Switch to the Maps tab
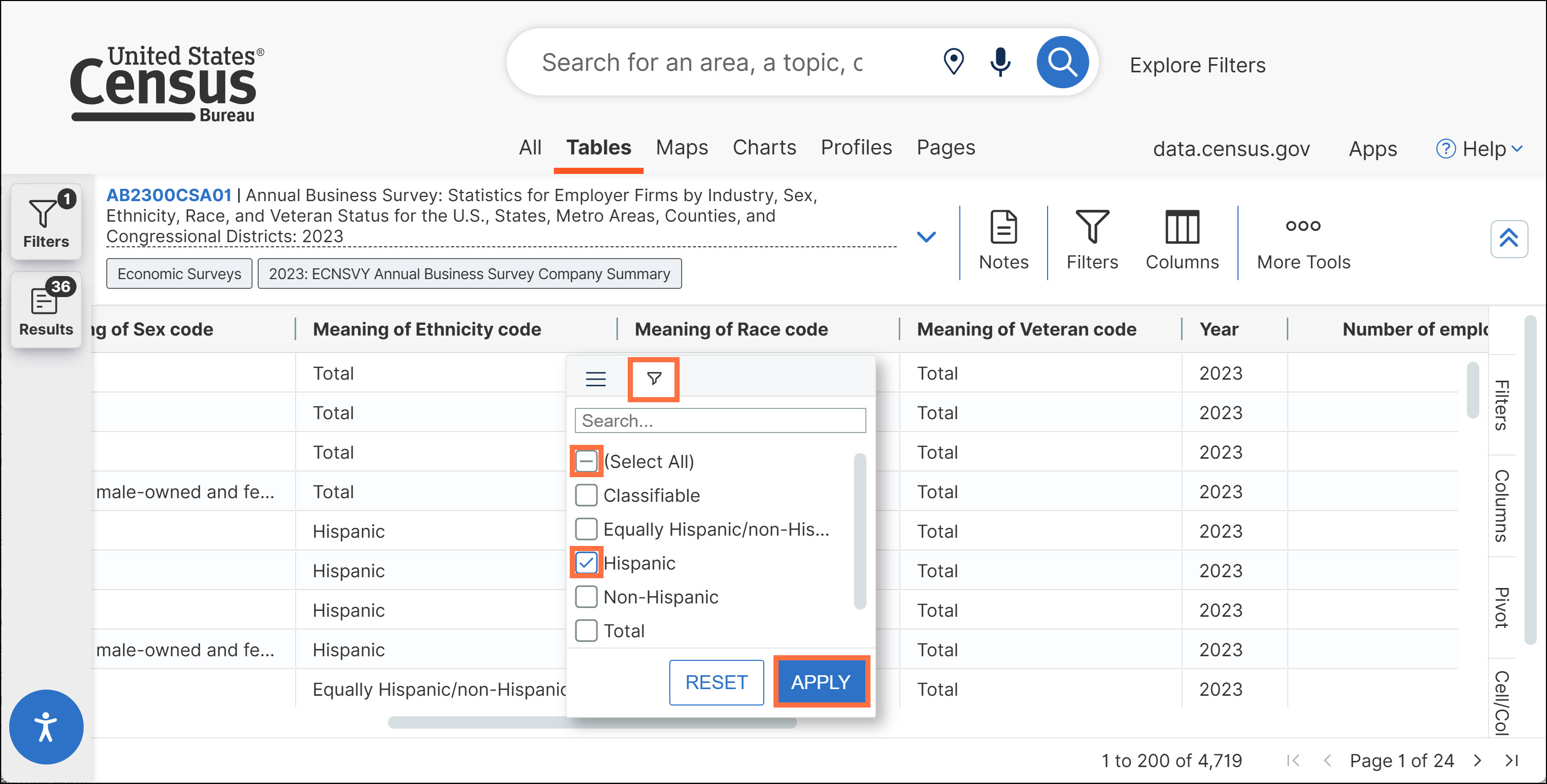 click(x=682, y=148)
